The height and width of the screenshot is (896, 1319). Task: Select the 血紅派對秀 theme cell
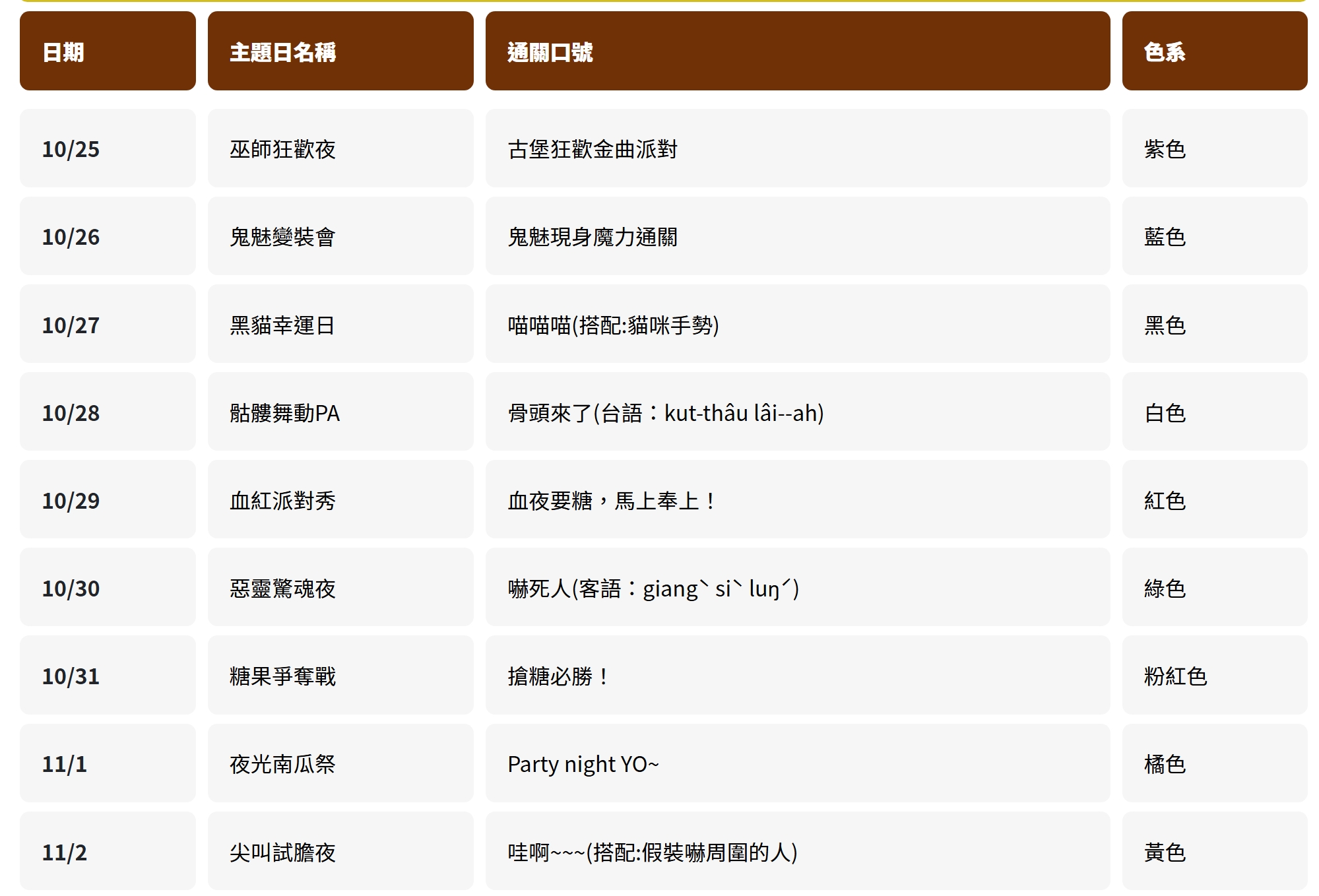point(340,499)
